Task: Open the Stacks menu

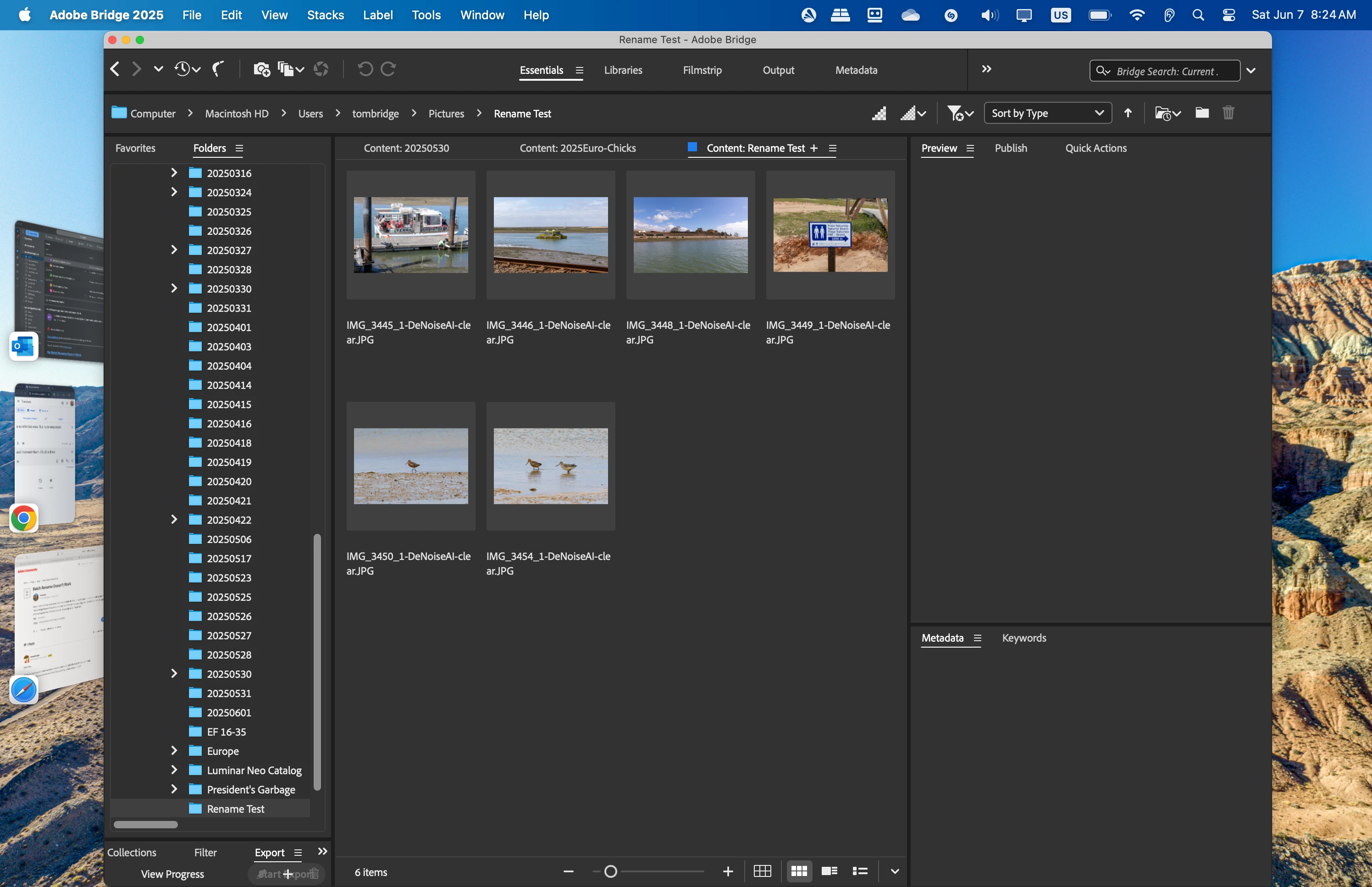Action: click(x=325, y=15)
